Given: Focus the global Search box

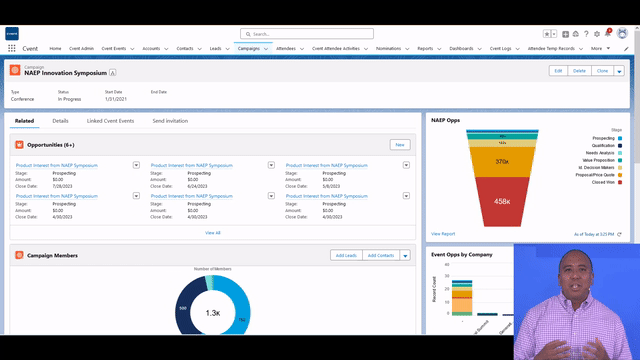Looking at the screenshot, I should point(307,34).
